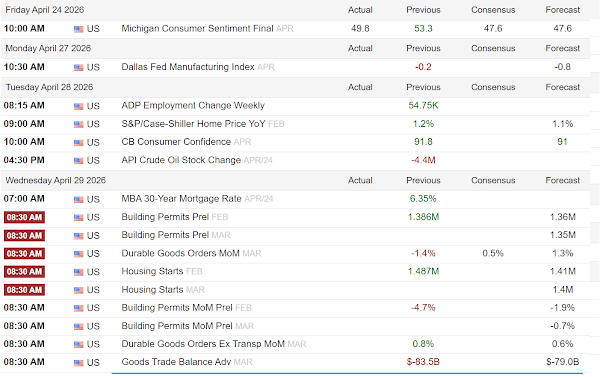600x377 pixels.
Task: Click the flag icon next to ADP Employment Change
Action: [78, 106]
